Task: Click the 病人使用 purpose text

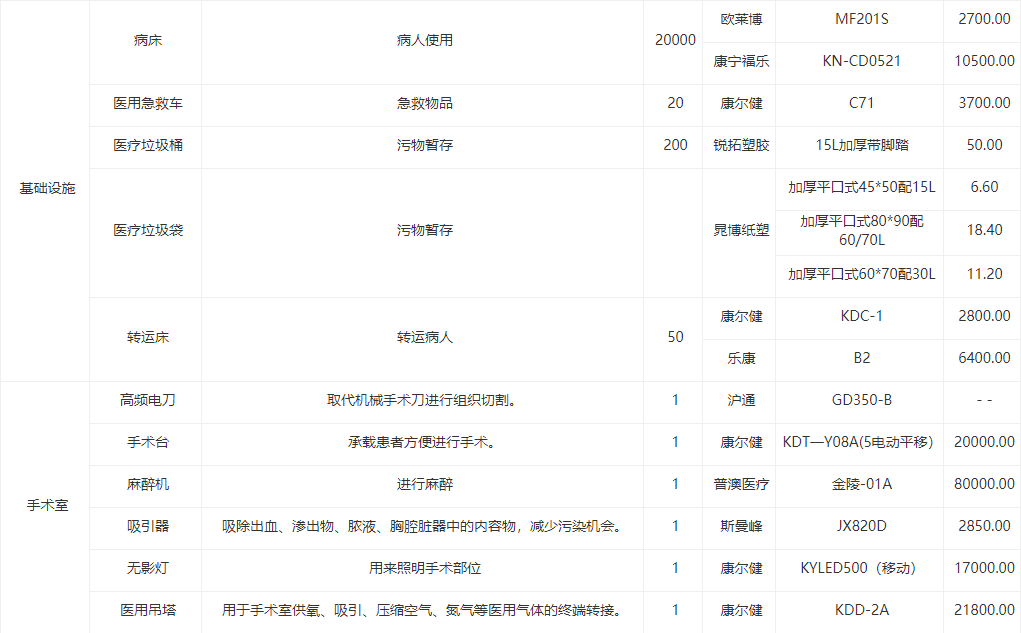Action: [x=425, y=40]
